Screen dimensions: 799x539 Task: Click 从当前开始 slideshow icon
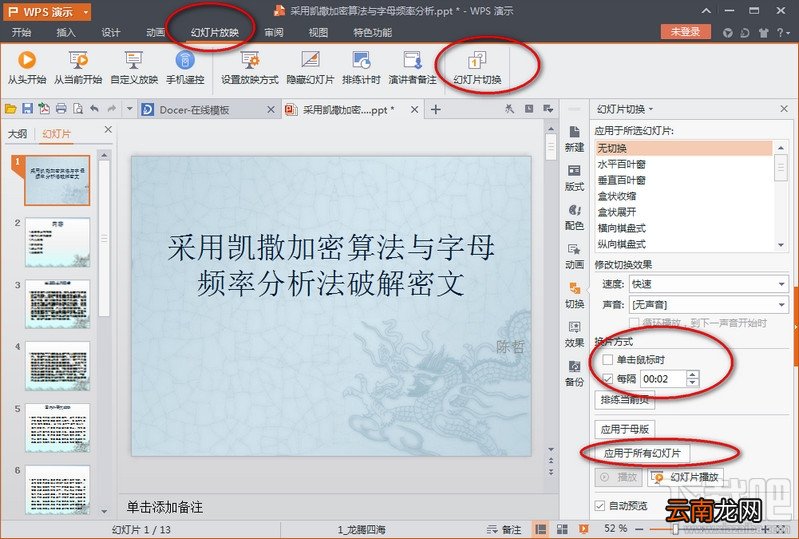point(78,67)
